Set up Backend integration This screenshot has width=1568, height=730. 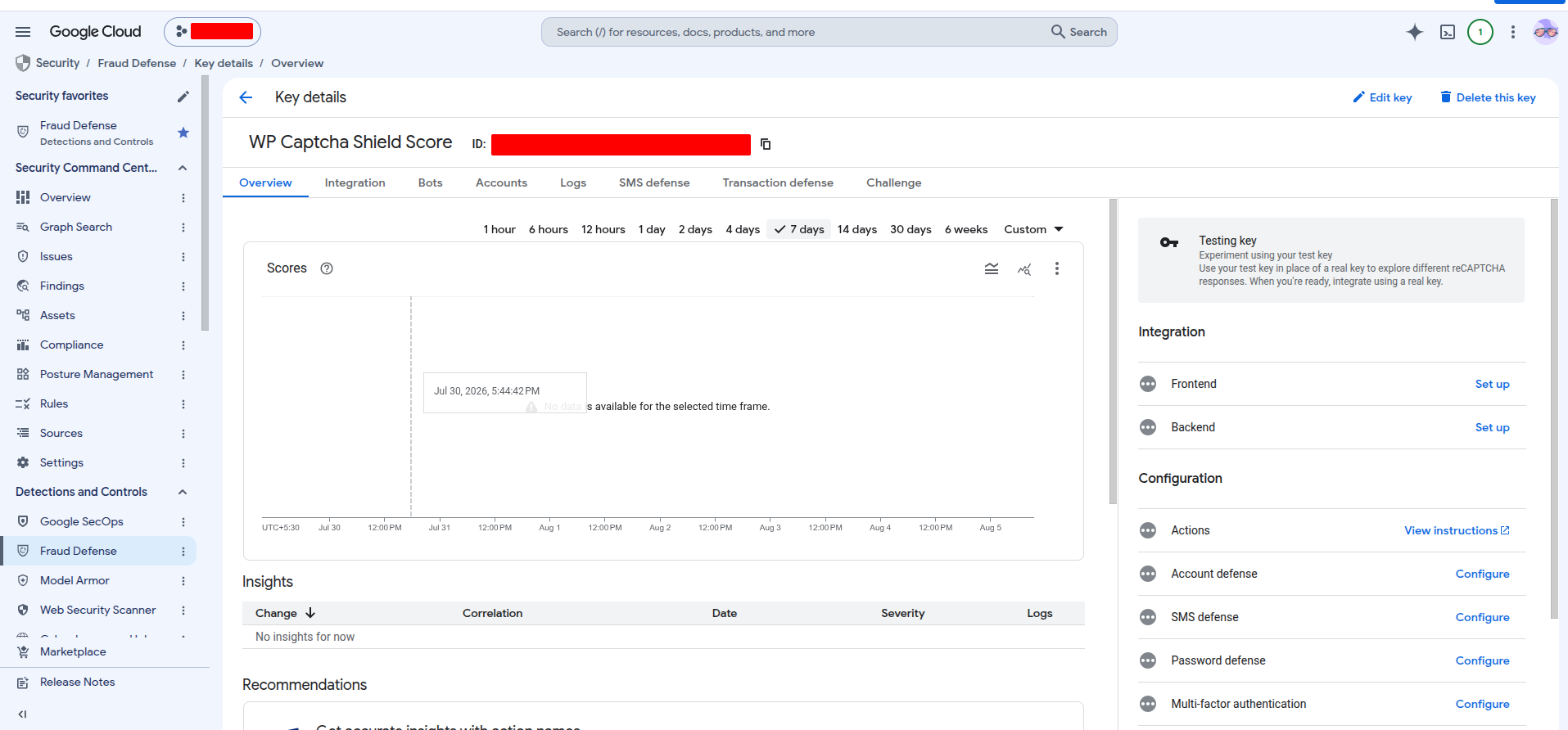(x=1492, y=427)
